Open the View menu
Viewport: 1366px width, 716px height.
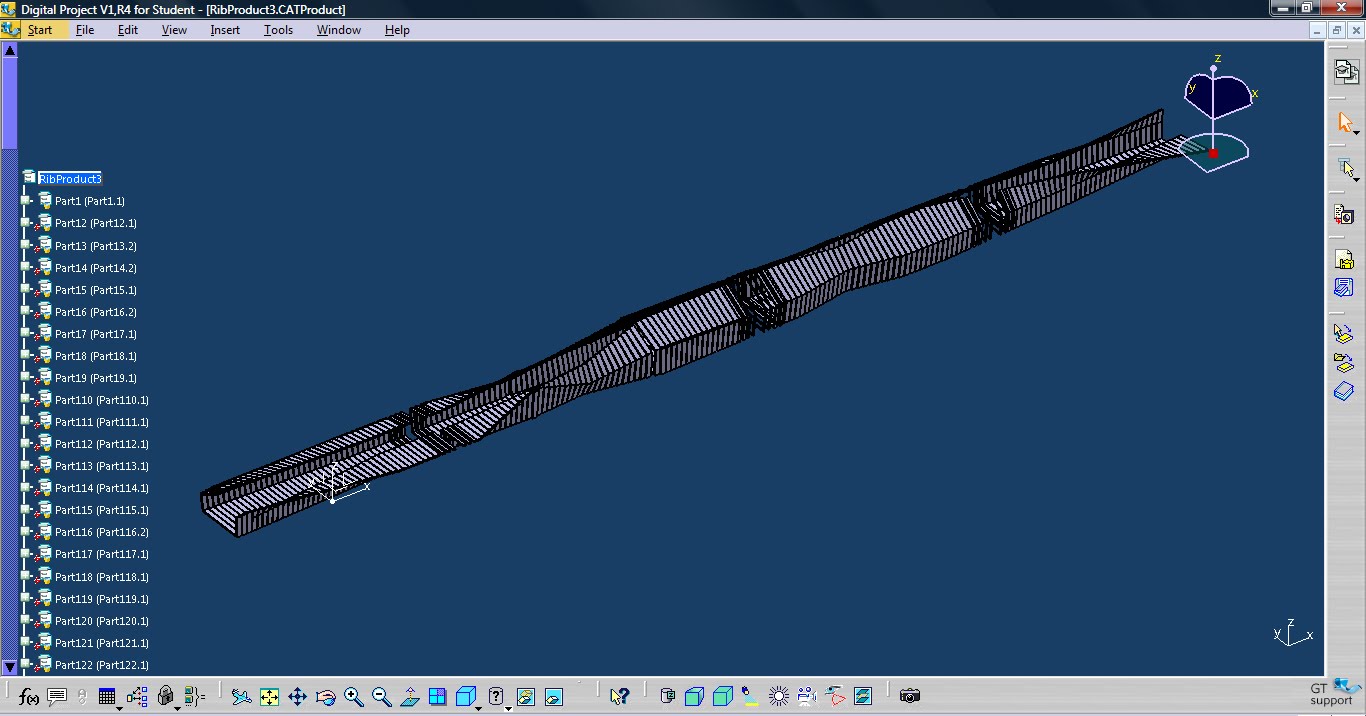(174, 30)
